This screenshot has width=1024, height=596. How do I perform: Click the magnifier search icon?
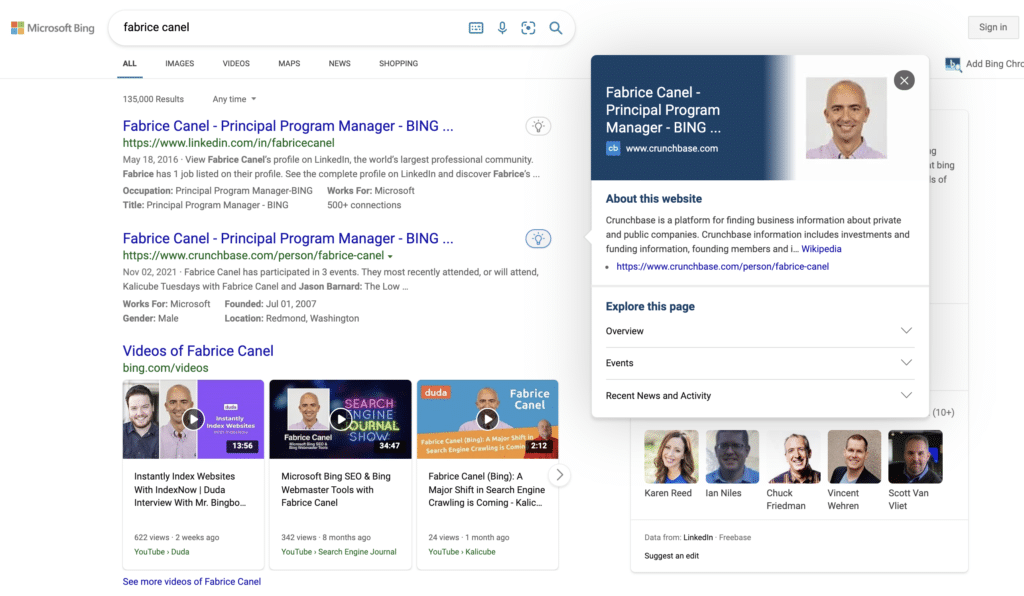(556, 28)
